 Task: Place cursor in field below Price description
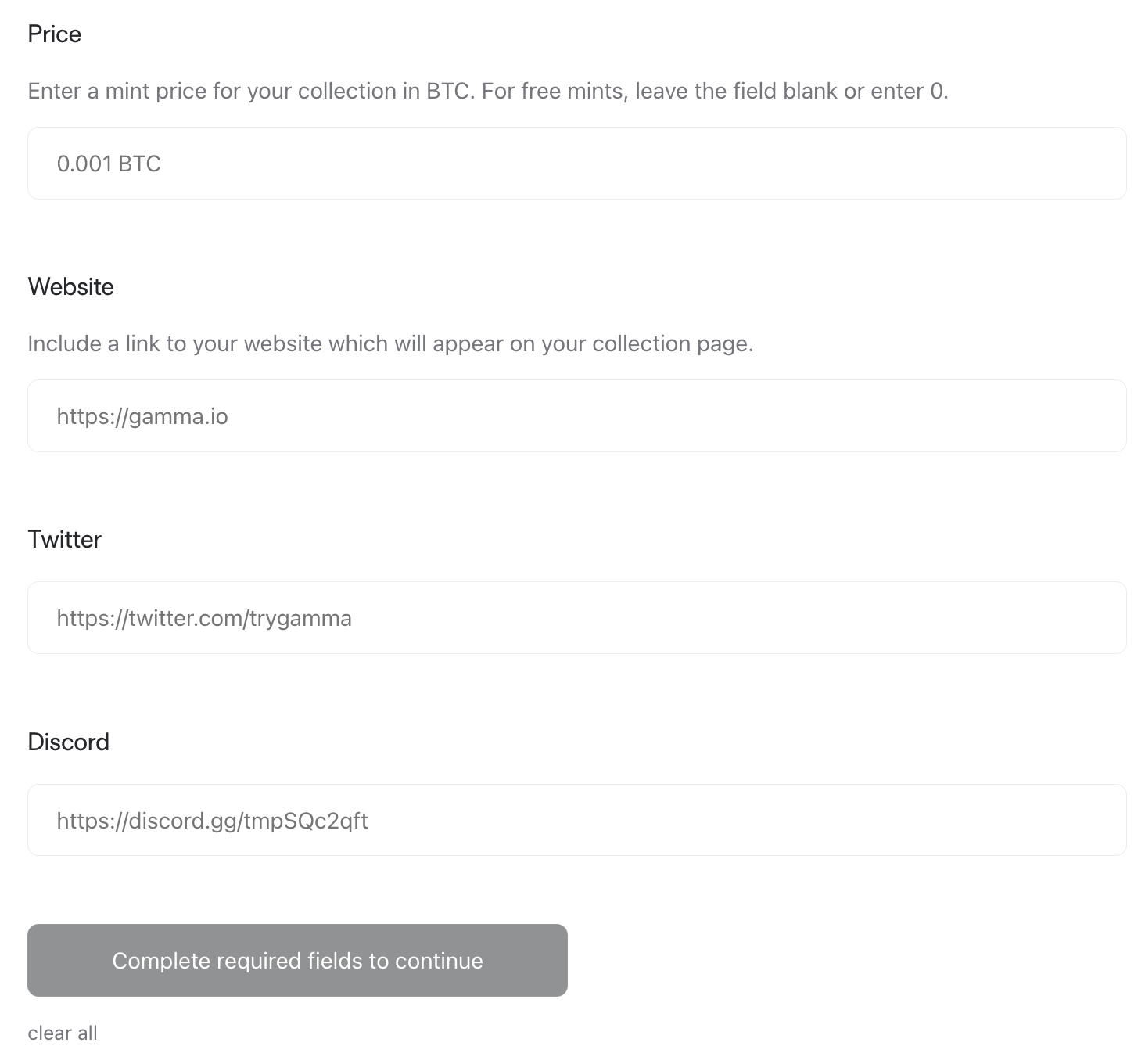tap(576, 163)
